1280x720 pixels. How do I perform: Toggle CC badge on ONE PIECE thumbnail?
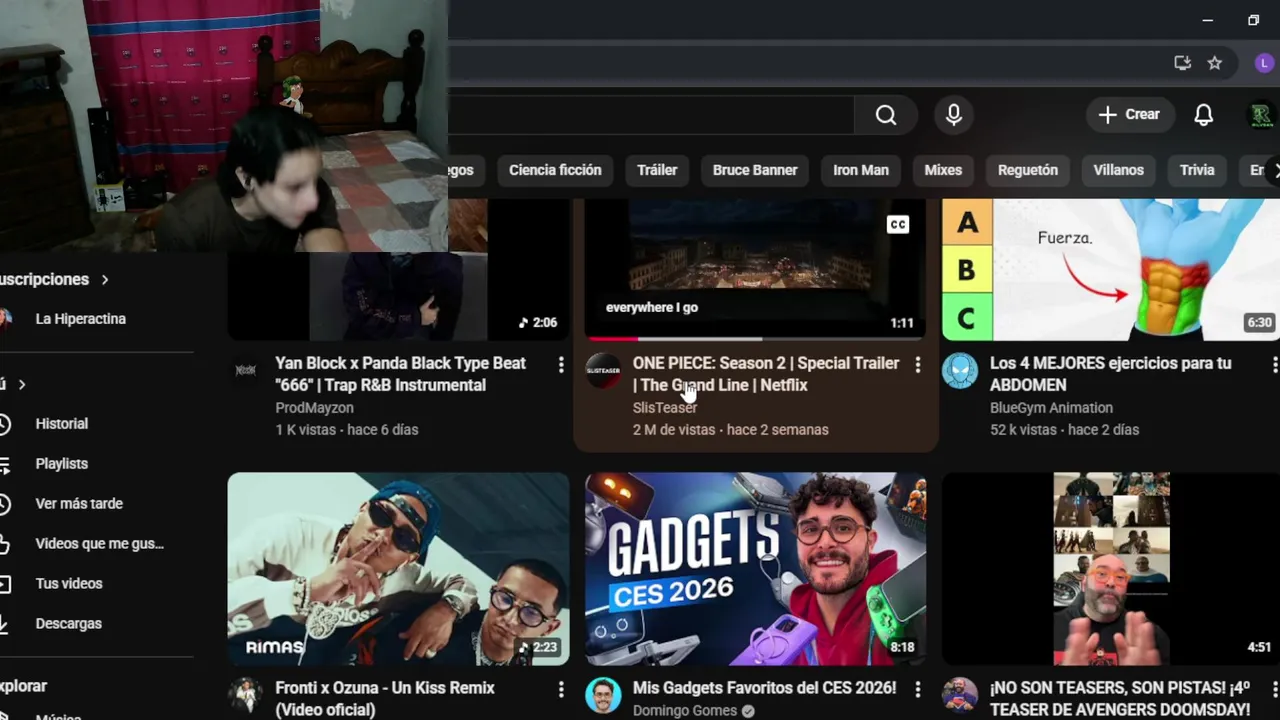tap(898, 225)
